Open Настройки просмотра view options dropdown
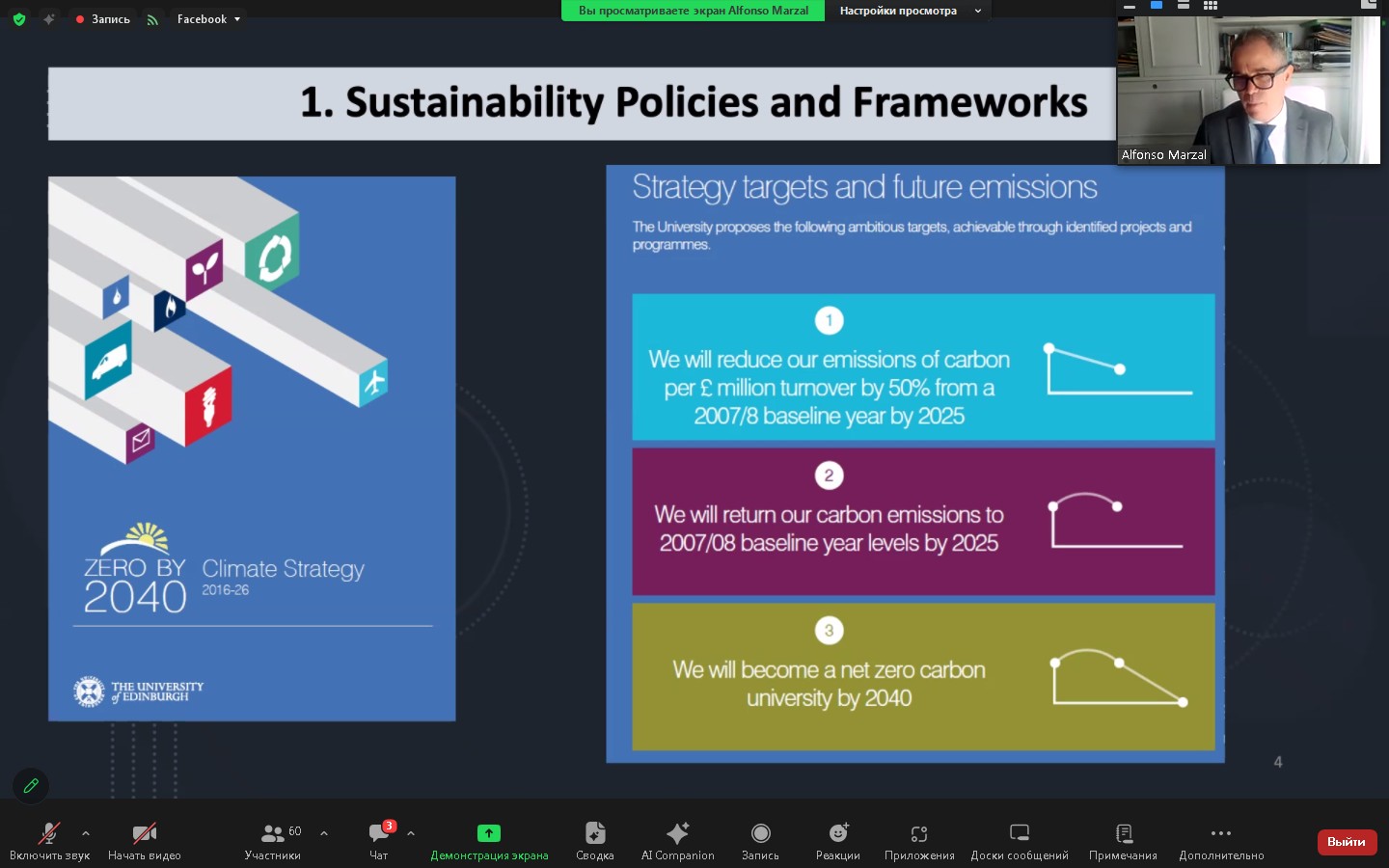Screen dimensions: 1389x868 tap(910, 11)
